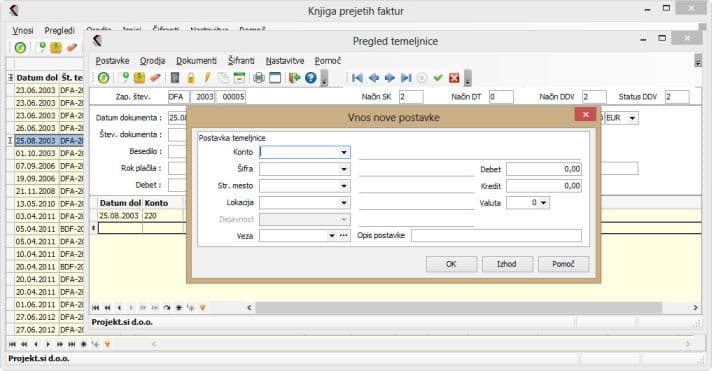Go to first record with blue navigation arrow
Screen dimensions: 712x371
pyautogui.click(x=357, y=78)
